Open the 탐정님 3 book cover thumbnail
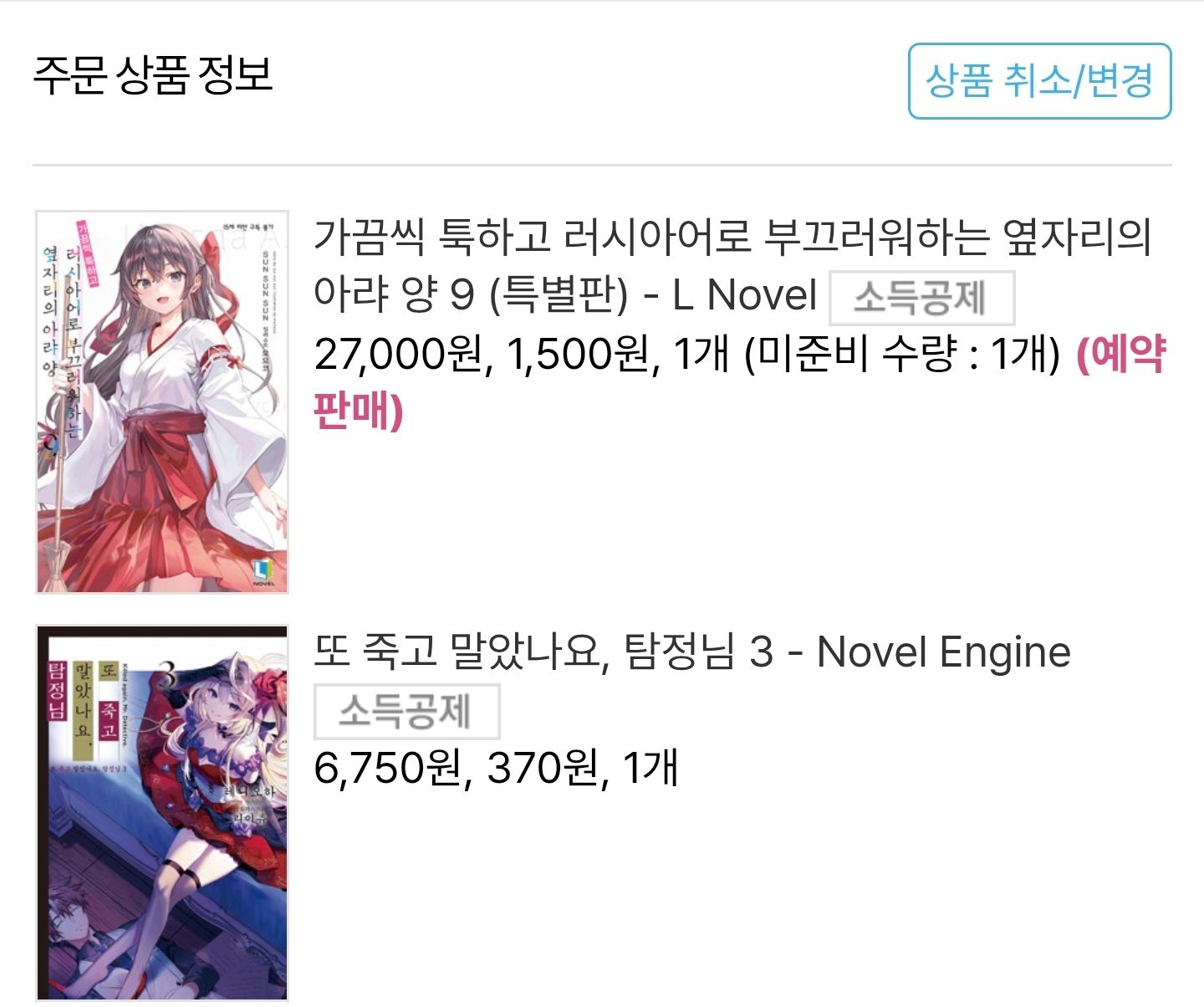1204x1007 pixels. (x=162, y=813)
